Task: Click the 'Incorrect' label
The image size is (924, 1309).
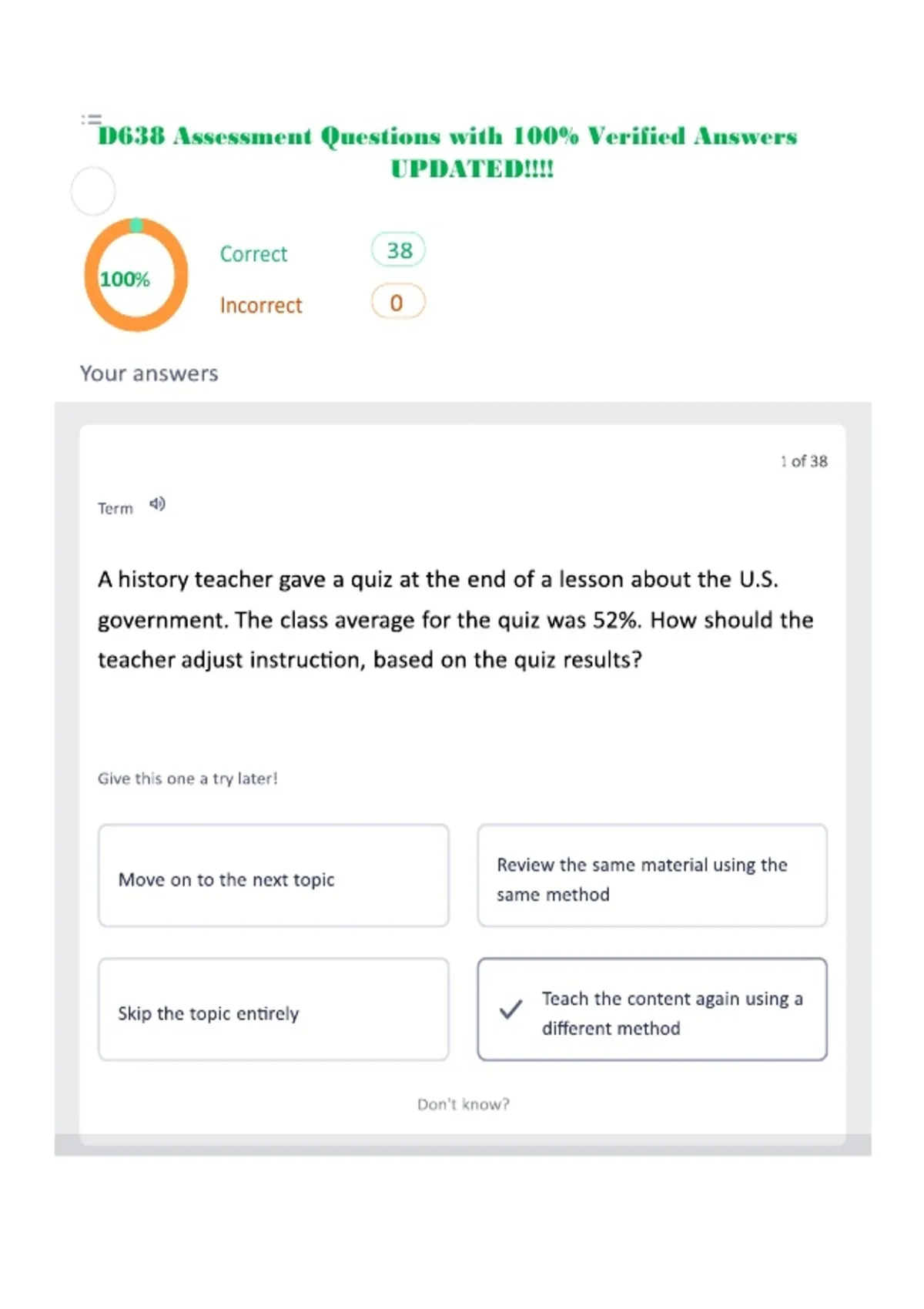Action: (x=261, y=306)
